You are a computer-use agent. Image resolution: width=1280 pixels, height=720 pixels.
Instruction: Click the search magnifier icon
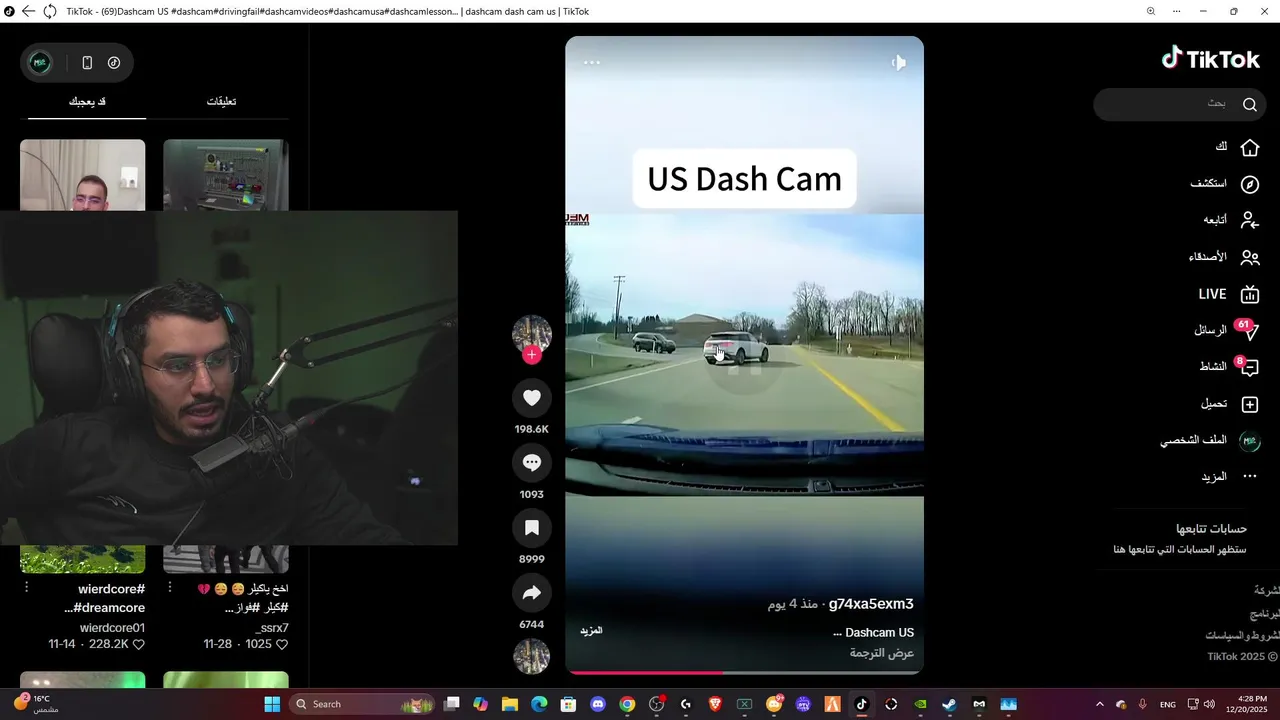1250,104
